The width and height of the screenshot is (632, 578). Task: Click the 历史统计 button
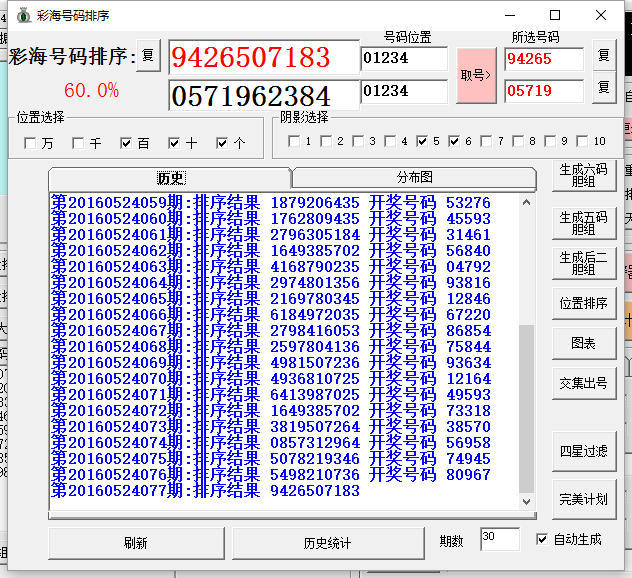coord(327,543)
